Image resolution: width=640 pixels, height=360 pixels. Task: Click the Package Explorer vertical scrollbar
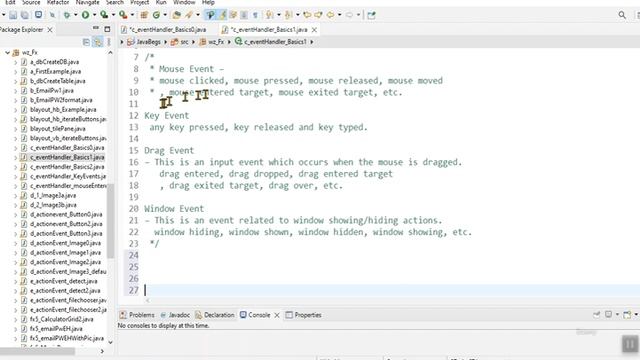110,220
